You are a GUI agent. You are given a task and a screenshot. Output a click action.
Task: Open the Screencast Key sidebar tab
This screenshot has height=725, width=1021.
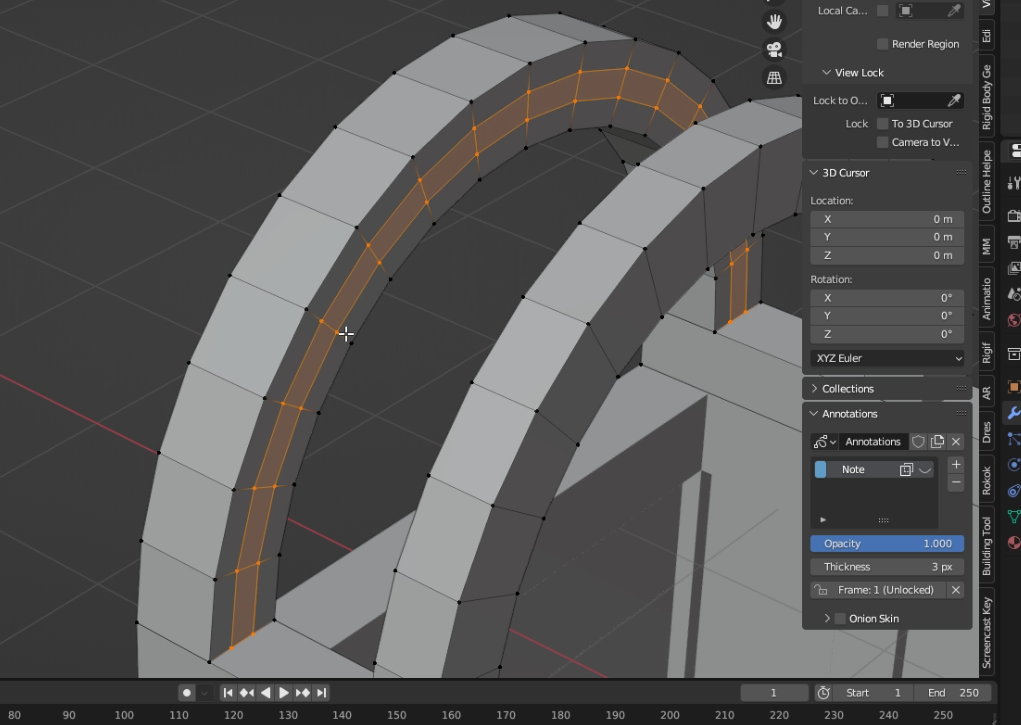(987, 633)
